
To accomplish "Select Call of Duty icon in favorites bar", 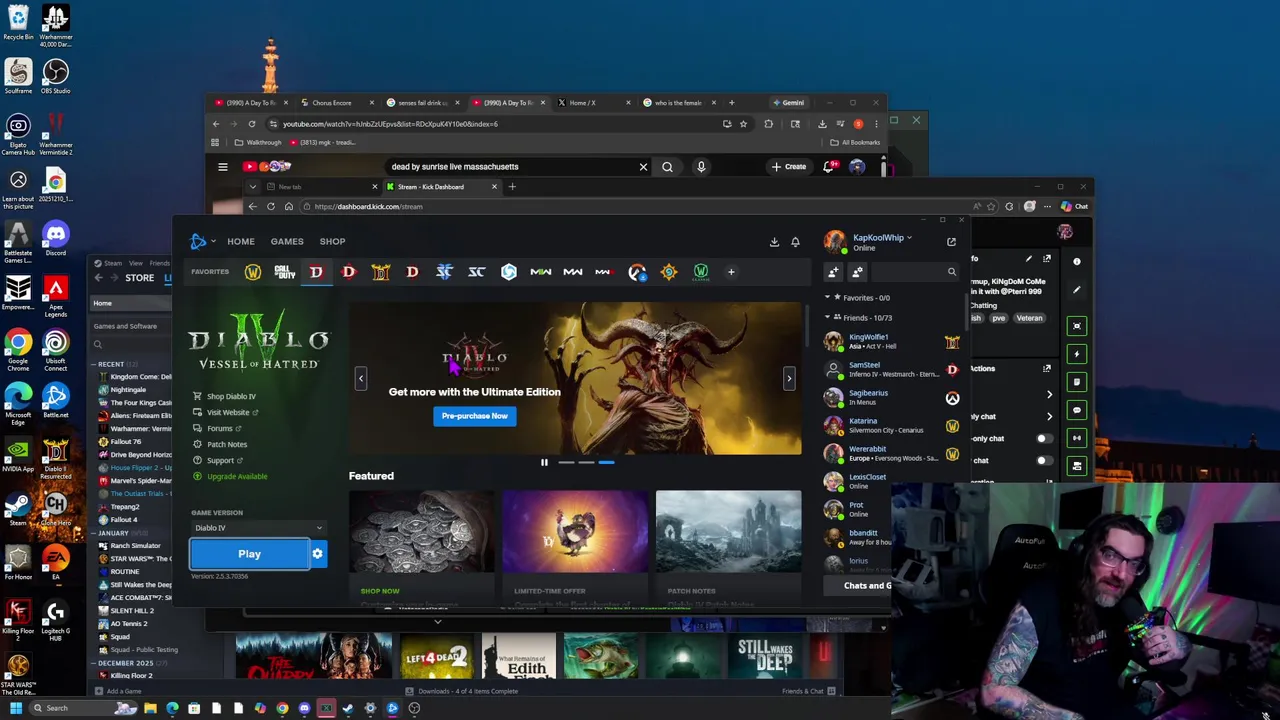I will [x=285, y=272].
